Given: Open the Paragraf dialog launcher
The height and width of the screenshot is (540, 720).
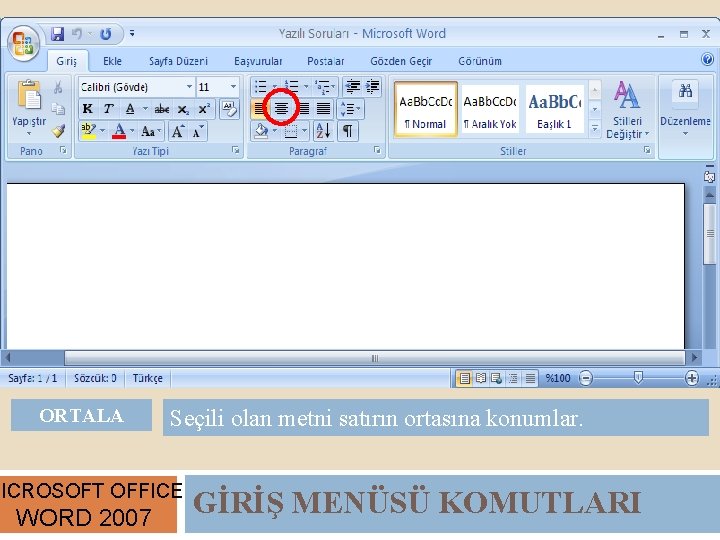Looking at the screenshot, I should (x=377, y=150).
